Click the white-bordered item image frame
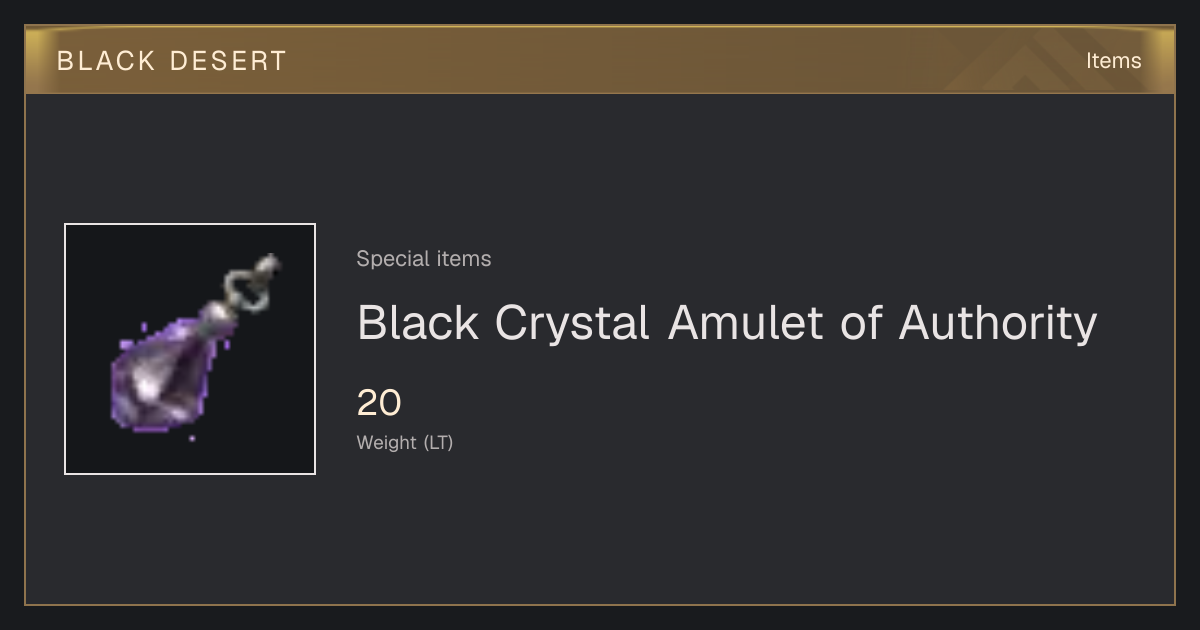 [190, 349]
